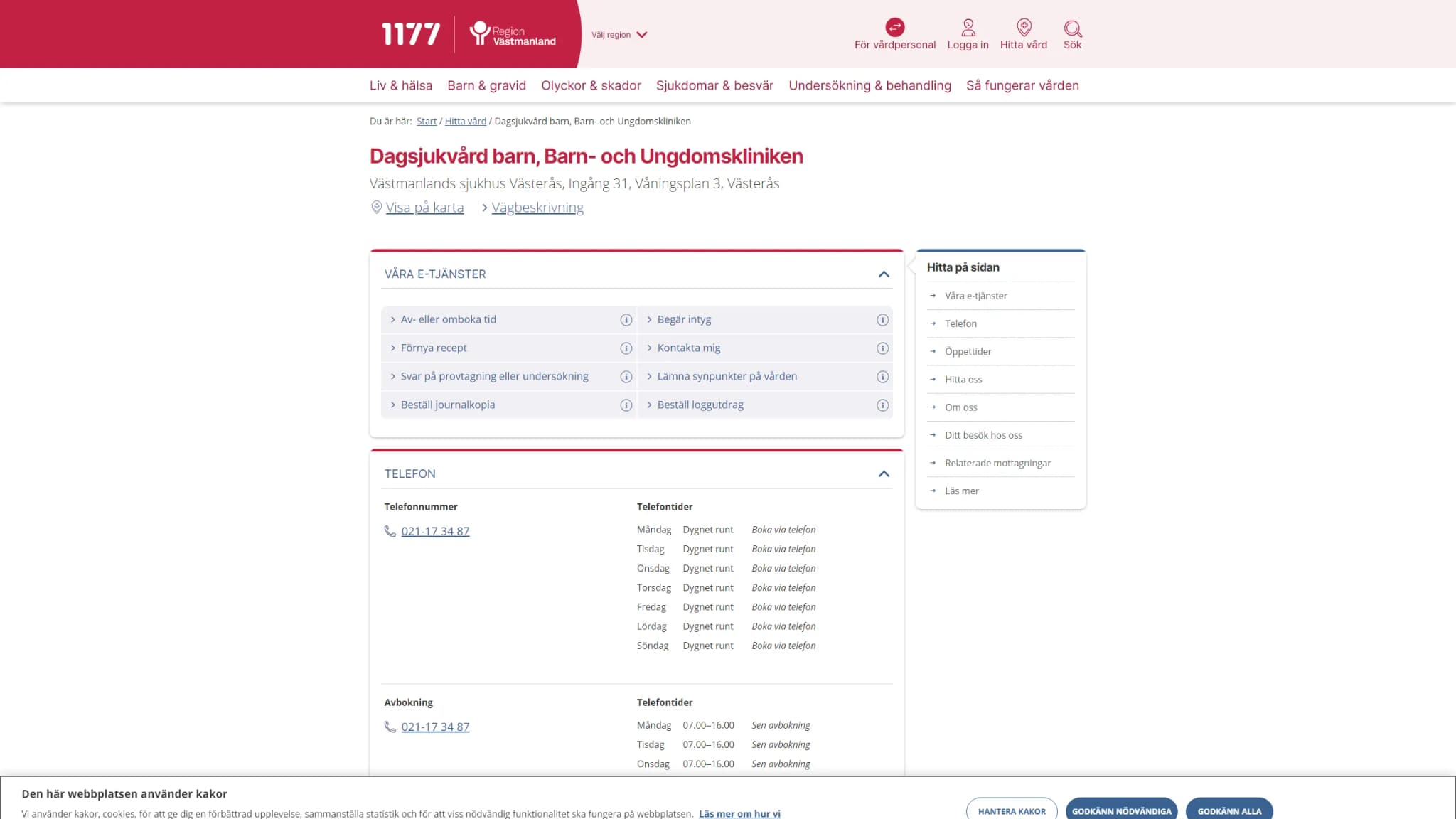Screen dimensions: 1456x819
Task: Click Hantera kakor button
Action: pyautogui.click(x=1011, y=810)
